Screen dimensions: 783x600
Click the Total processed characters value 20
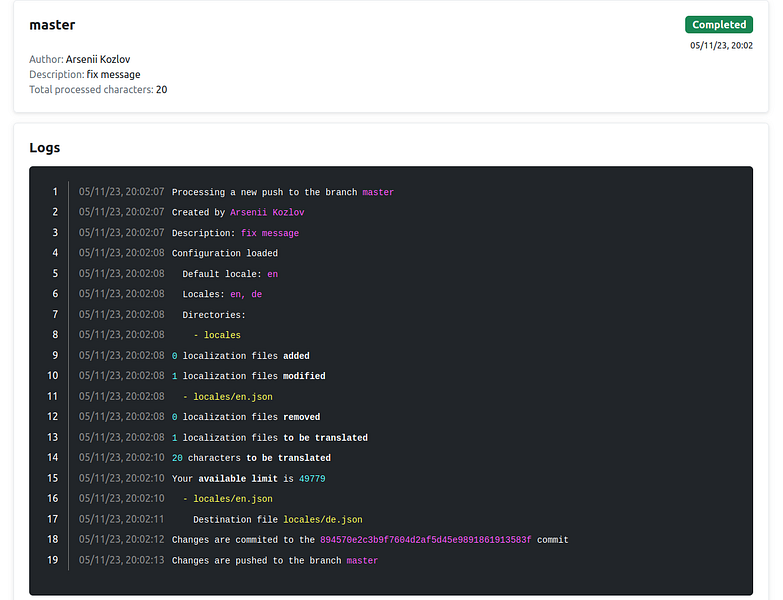pos(161,89)
